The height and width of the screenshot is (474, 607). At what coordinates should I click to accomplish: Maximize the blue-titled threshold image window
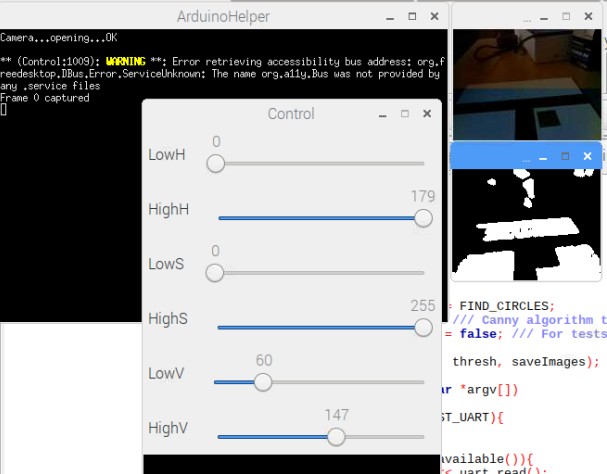564,156
